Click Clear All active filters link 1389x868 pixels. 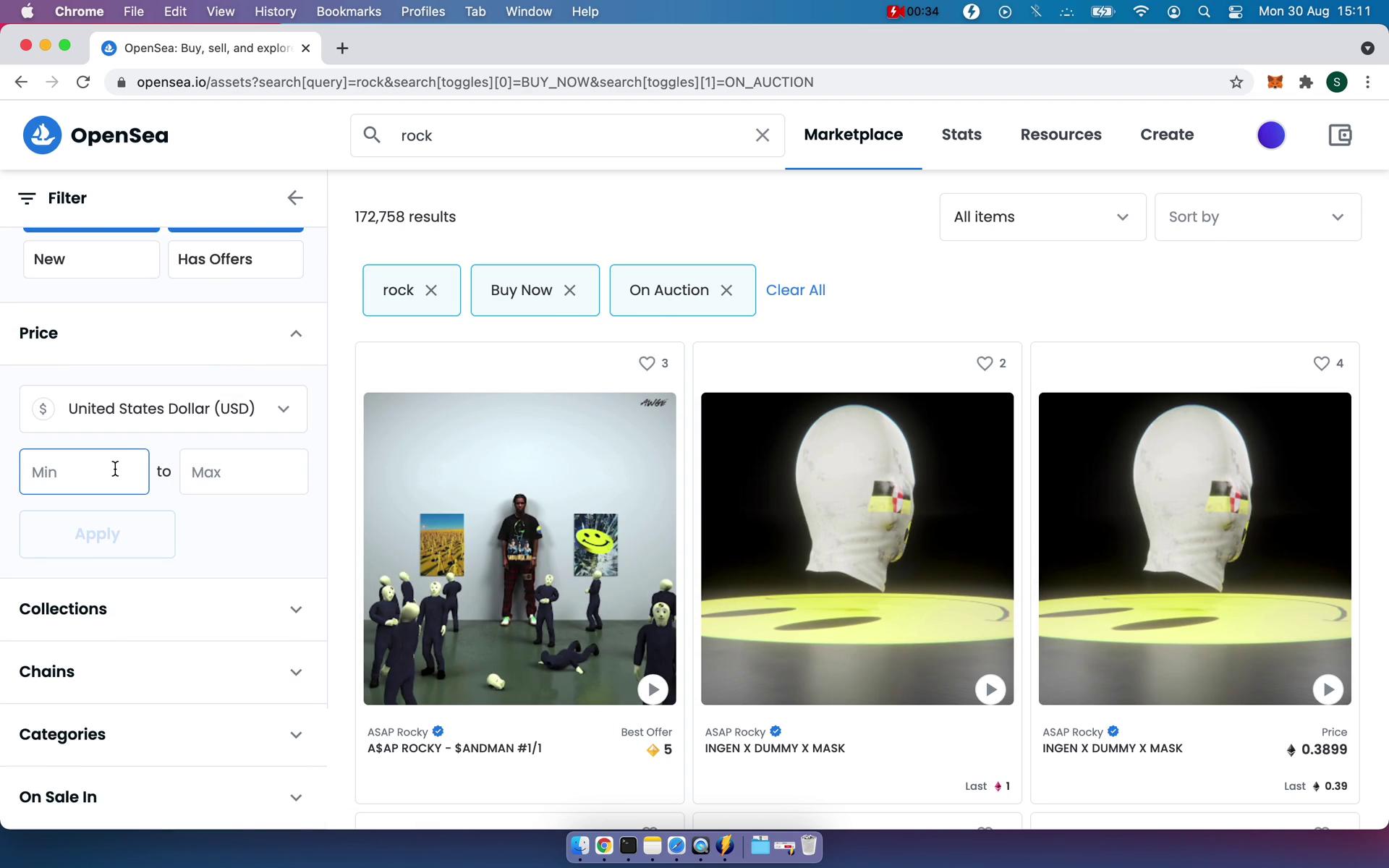795,290
